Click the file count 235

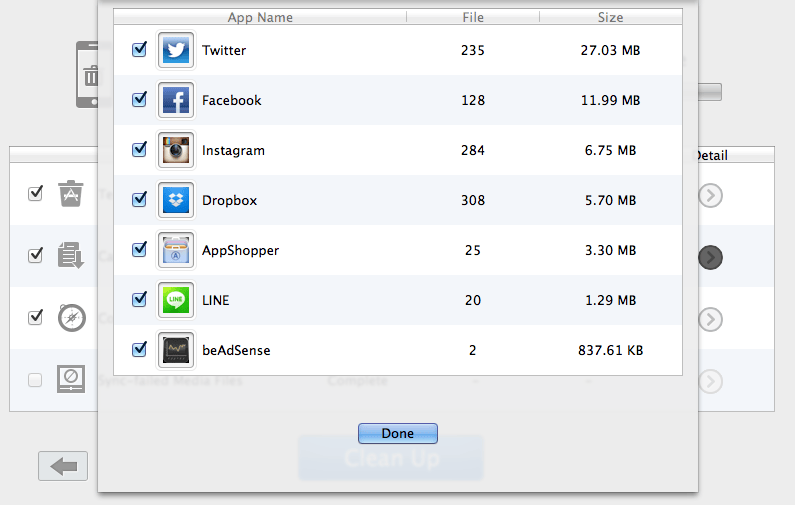click(473, 50)
